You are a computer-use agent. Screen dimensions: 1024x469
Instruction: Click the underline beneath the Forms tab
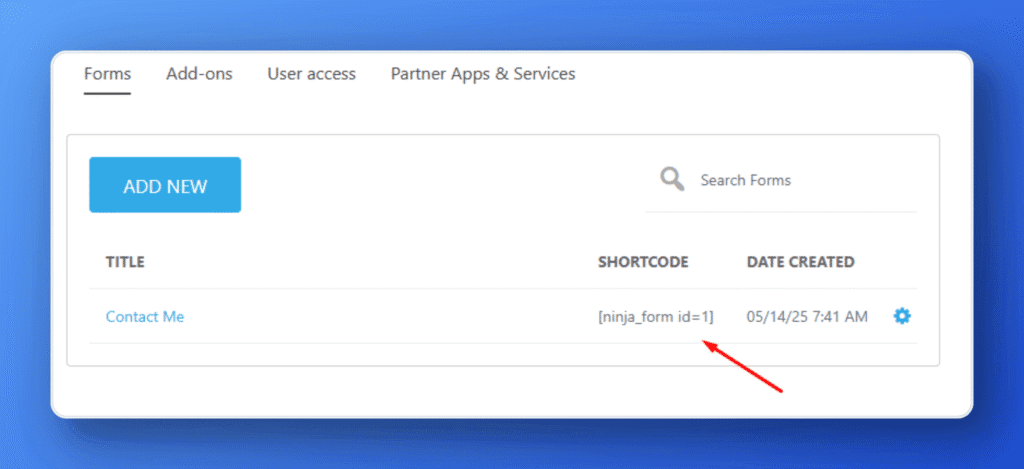click(107, 93)
